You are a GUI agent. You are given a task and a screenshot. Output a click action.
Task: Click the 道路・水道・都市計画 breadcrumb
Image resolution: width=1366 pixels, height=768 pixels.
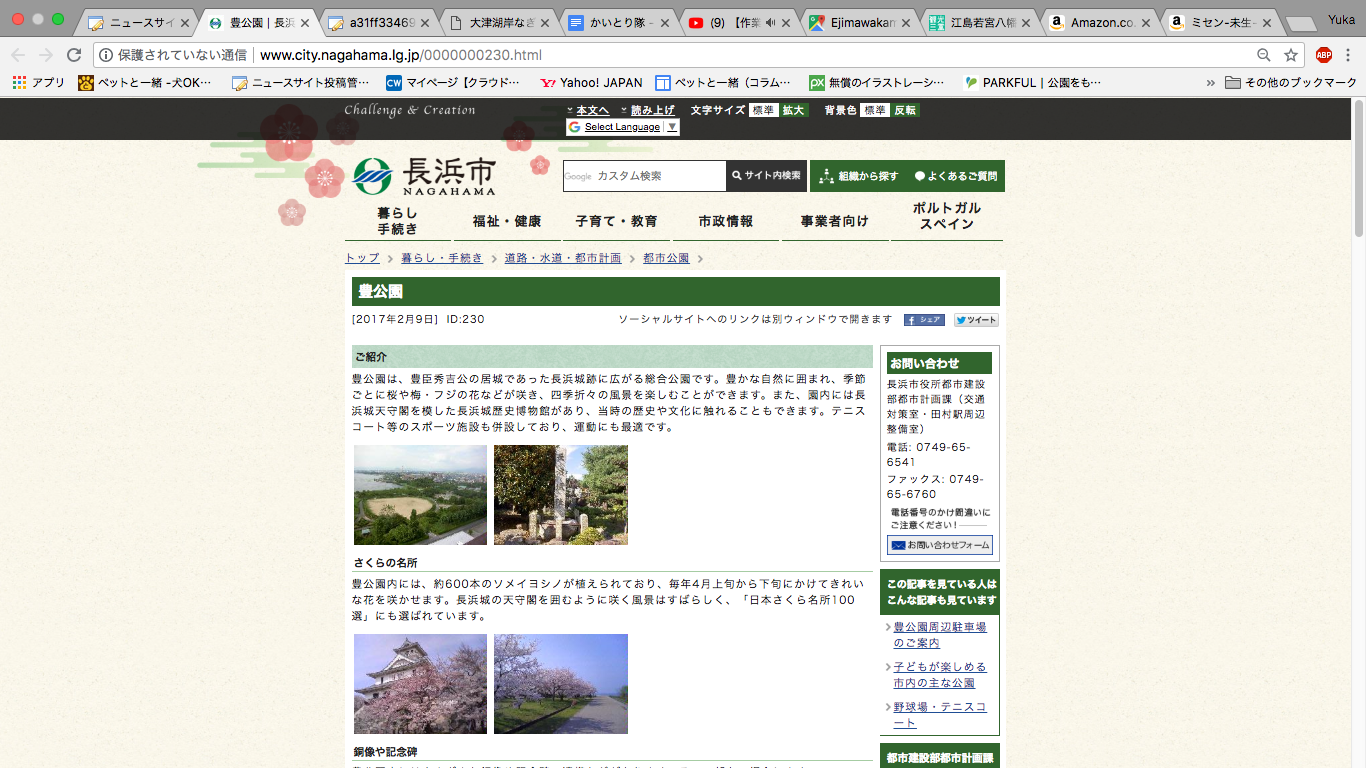[563, 258]
